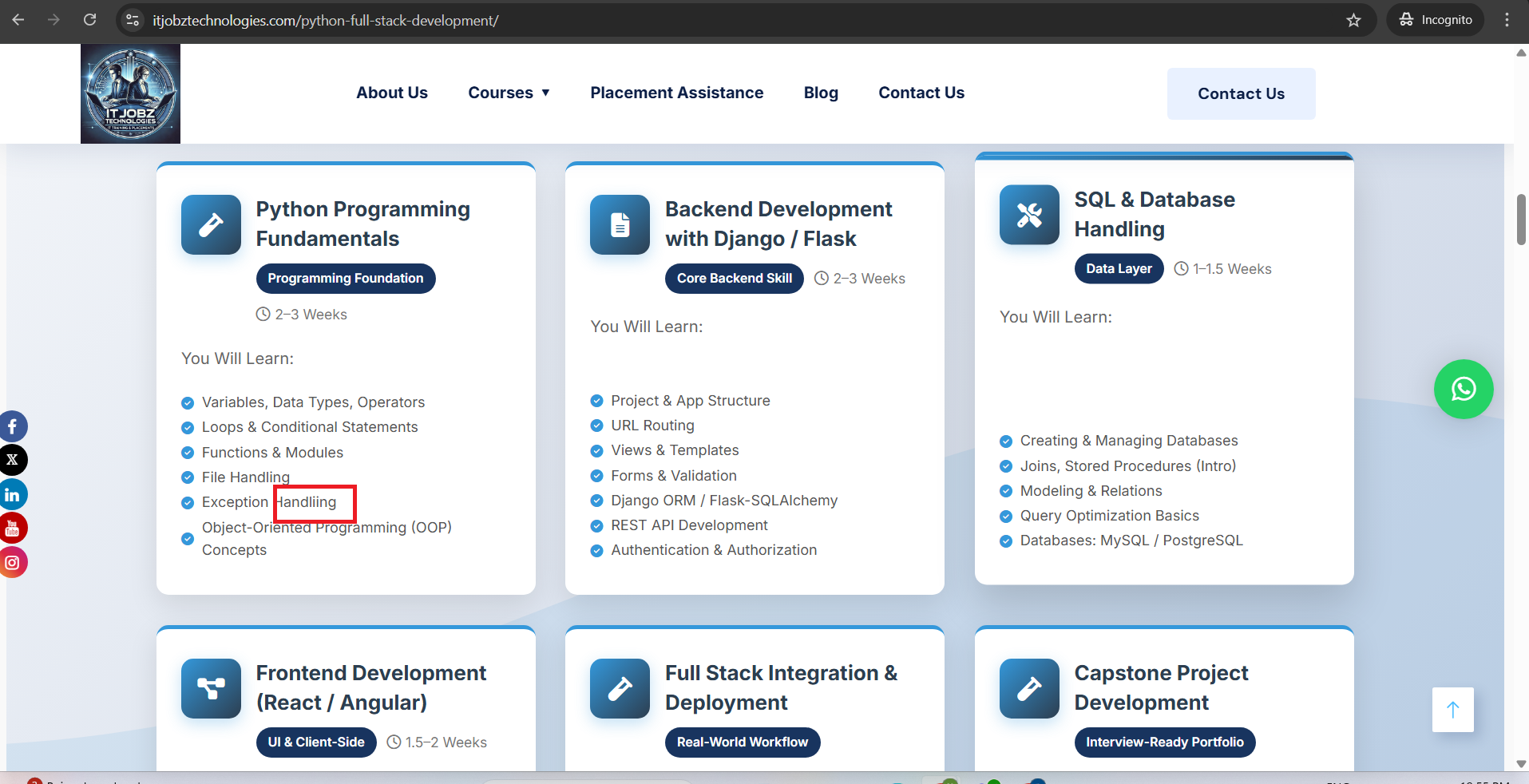Open the Instagram sidebar icon
The width and height of the screenshot is (1529, 784).
13,562
